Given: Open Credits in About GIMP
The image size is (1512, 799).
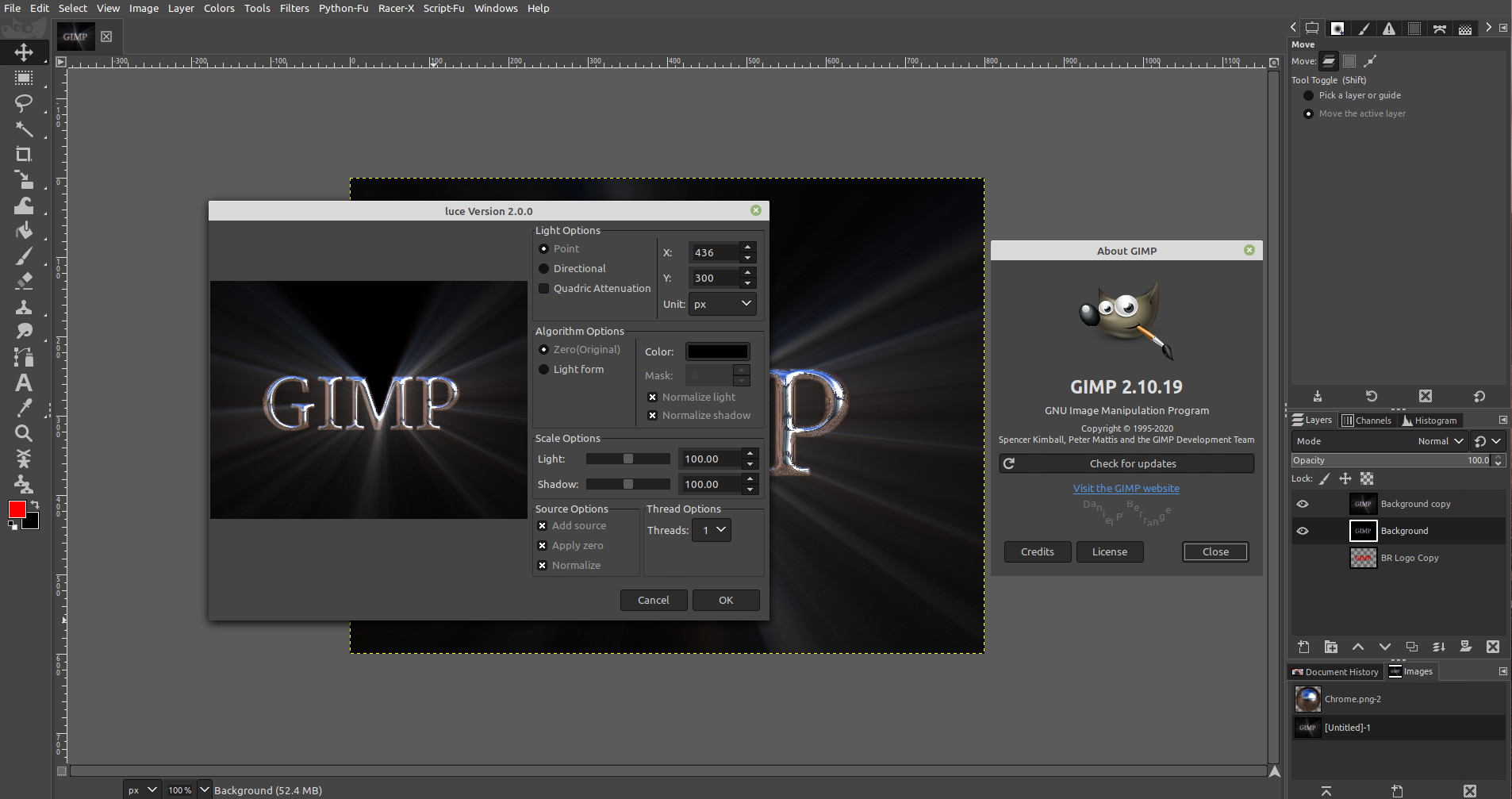Looking at the screenshot, I should click(x=1038, y=551).
